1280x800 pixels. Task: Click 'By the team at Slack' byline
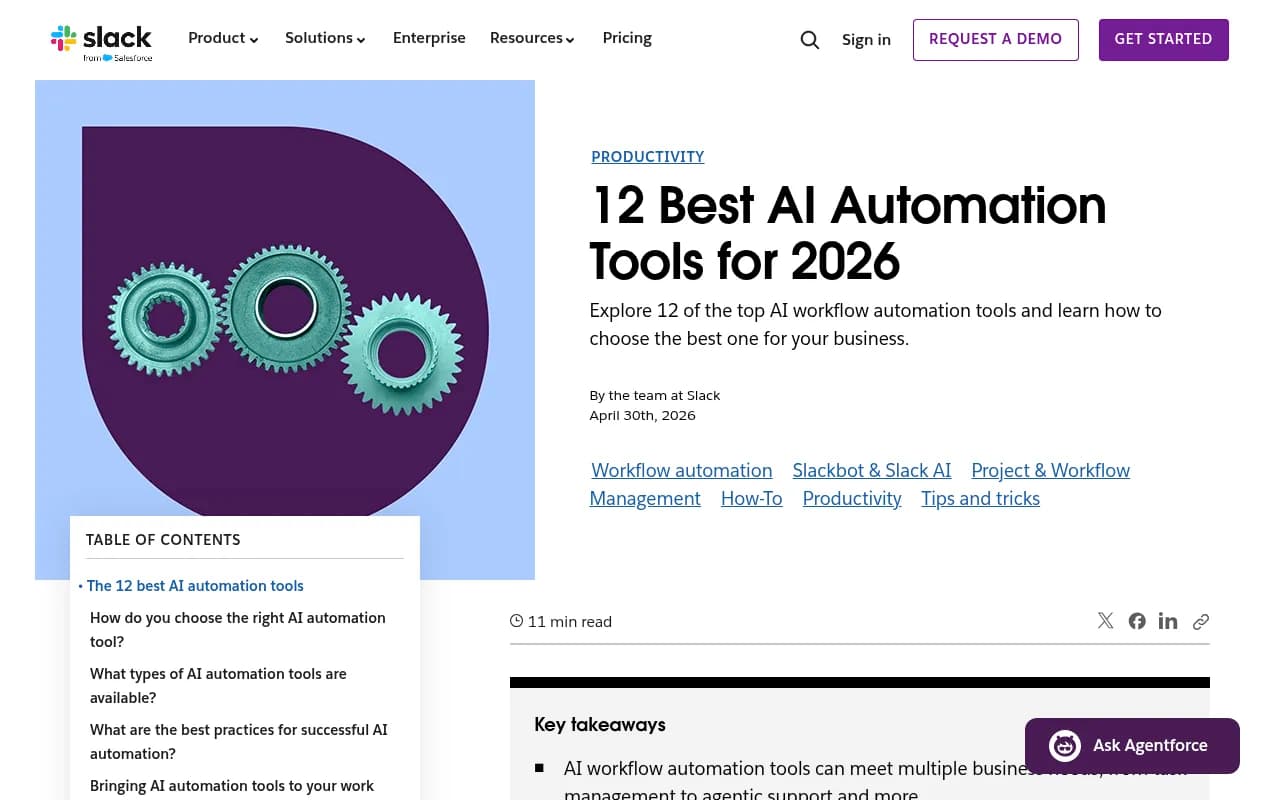(x=655, y=395)
